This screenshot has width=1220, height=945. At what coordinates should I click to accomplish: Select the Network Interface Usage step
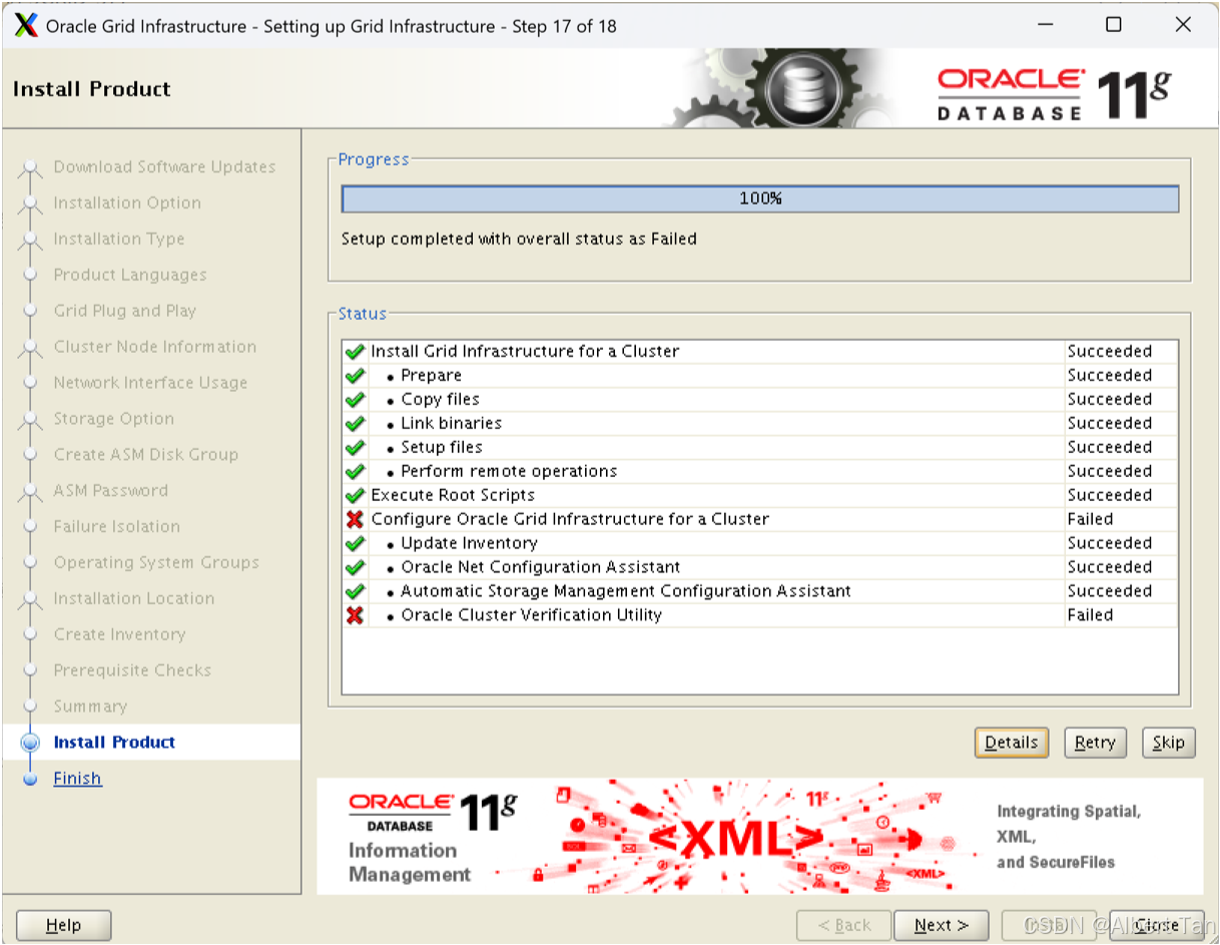150,382
